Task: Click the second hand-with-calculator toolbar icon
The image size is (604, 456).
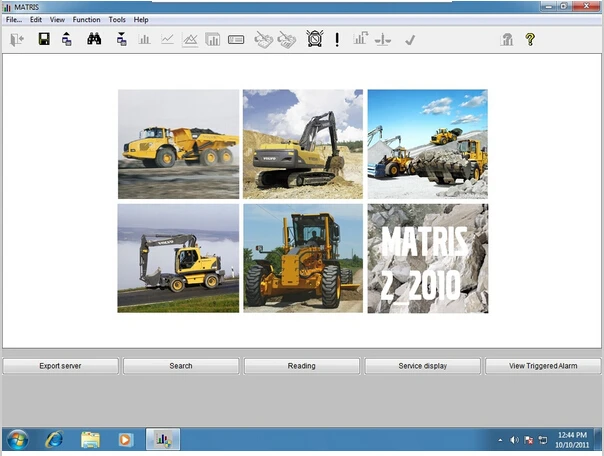Action: (x=287, y=40)
